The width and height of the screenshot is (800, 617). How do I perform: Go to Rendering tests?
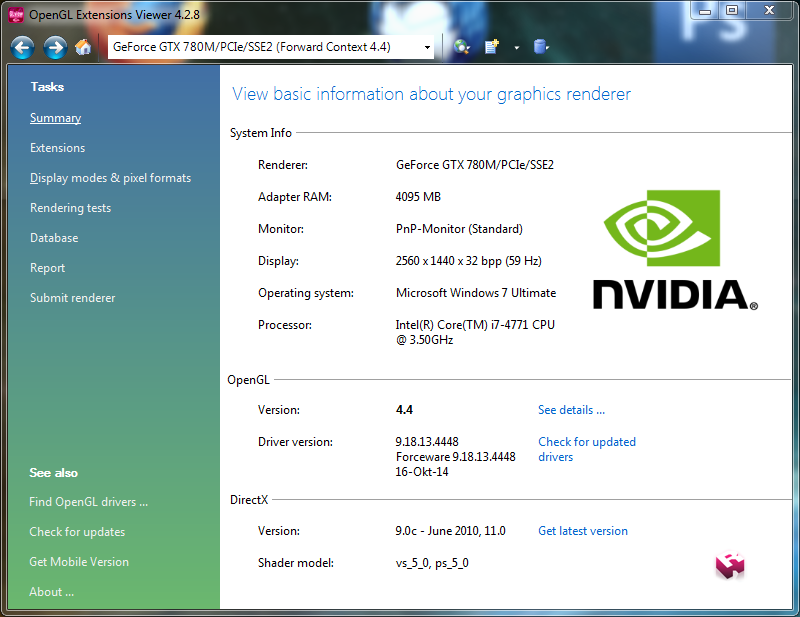[x=70, y=208]
